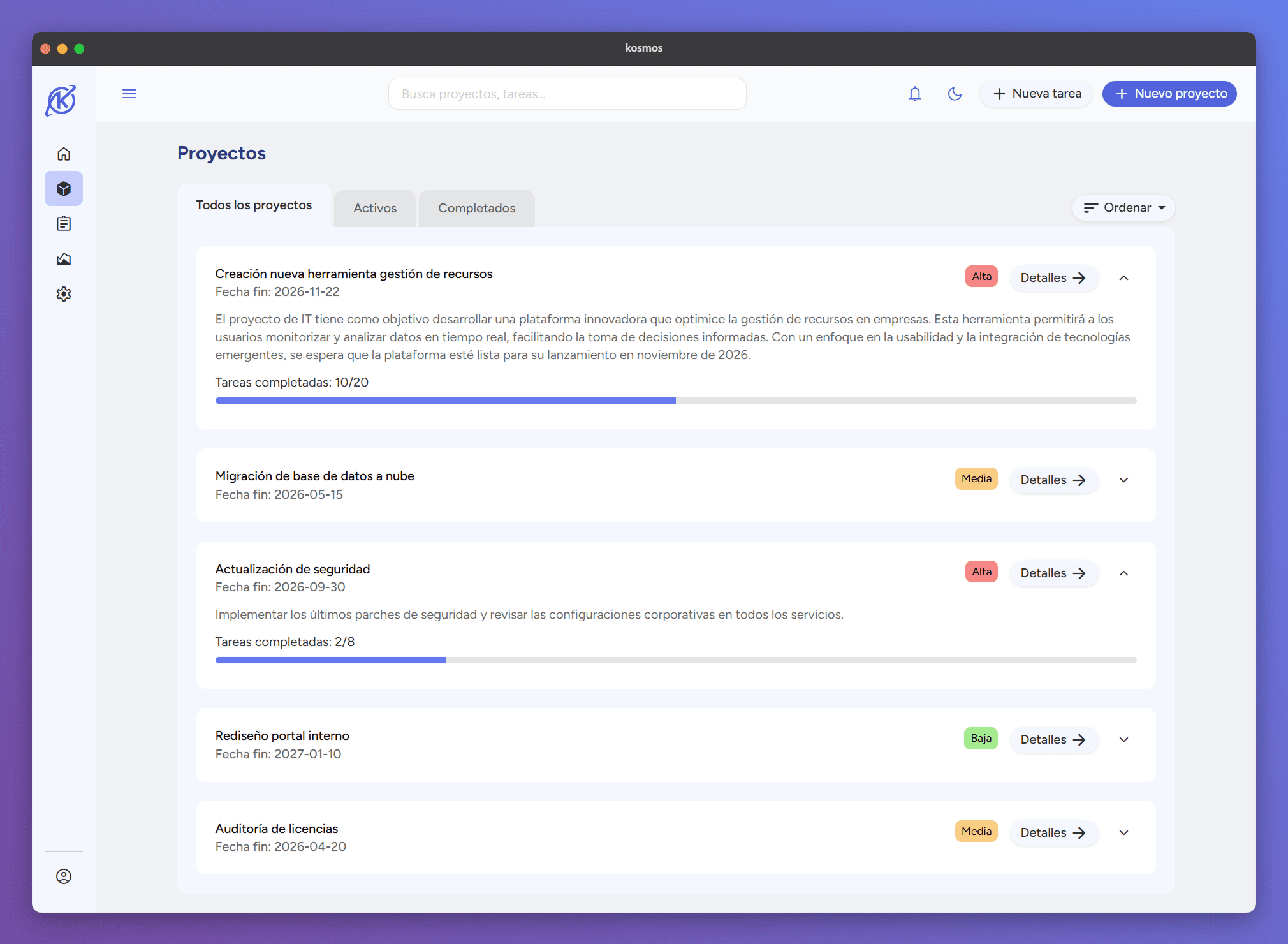
Task: Expand the Migración de base de datos card
Action: click(x=1123, y=480)
